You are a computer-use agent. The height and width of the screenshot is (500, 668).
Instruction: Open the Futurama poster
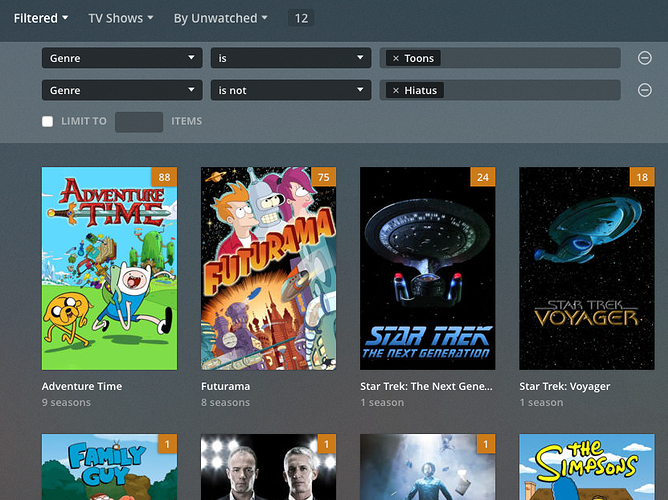point(268,268)
